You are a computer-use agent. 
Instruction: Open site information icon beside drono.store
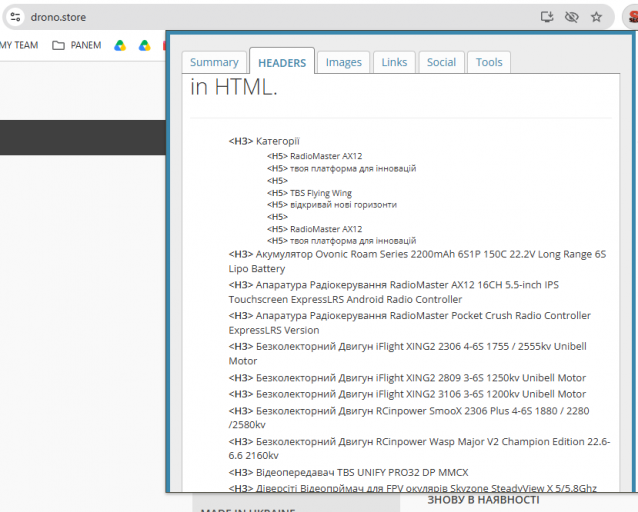pyautogui.click(x=15, y=17)
